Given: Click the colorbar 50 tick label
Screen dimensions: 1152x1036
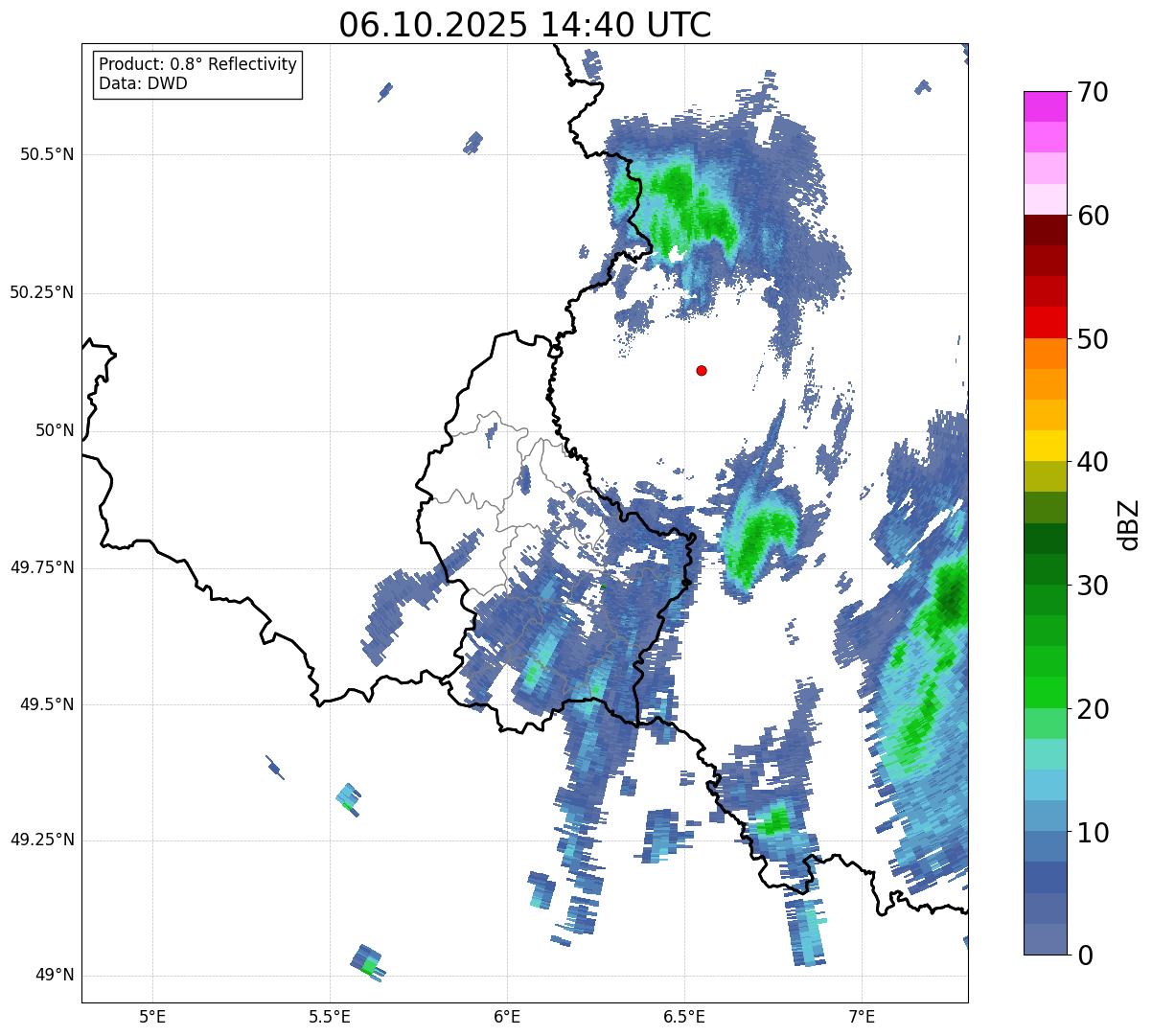Looking at the screenshot, I should (x=1092, y=339).
